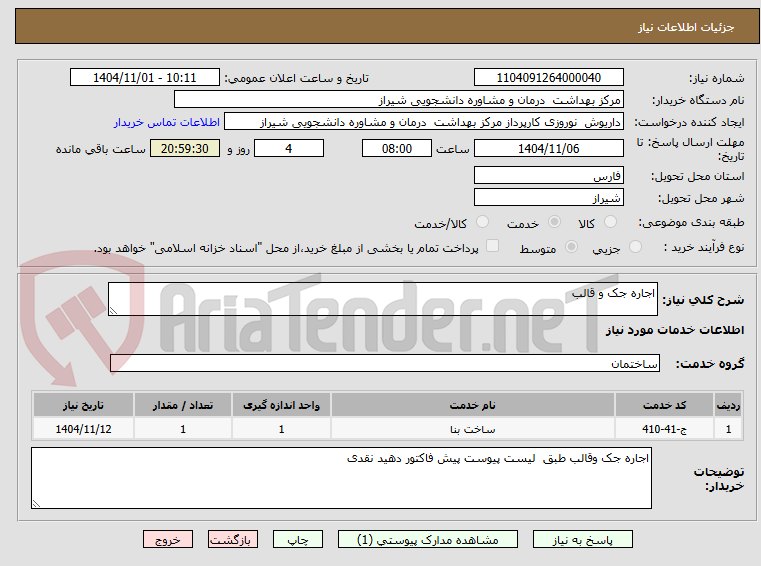Click the خروج exit button
Screen dimensions: 761x566
(167, 539)
